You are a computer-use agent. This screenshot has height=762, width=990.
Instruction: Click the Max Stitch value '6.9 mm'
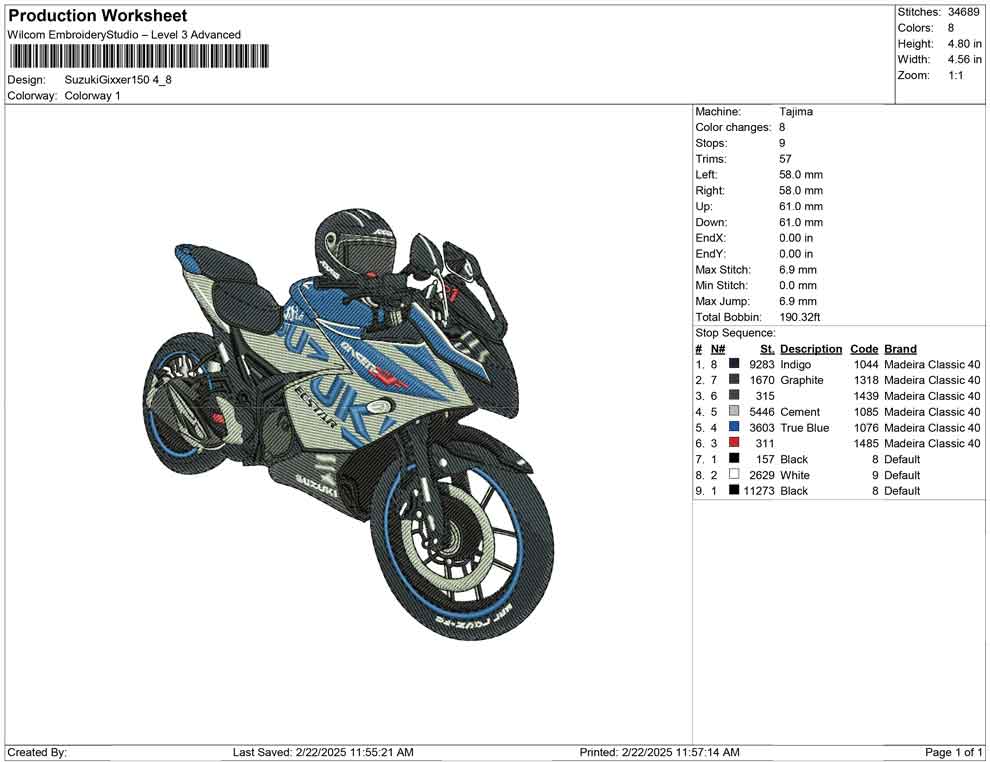coord(797,270)
